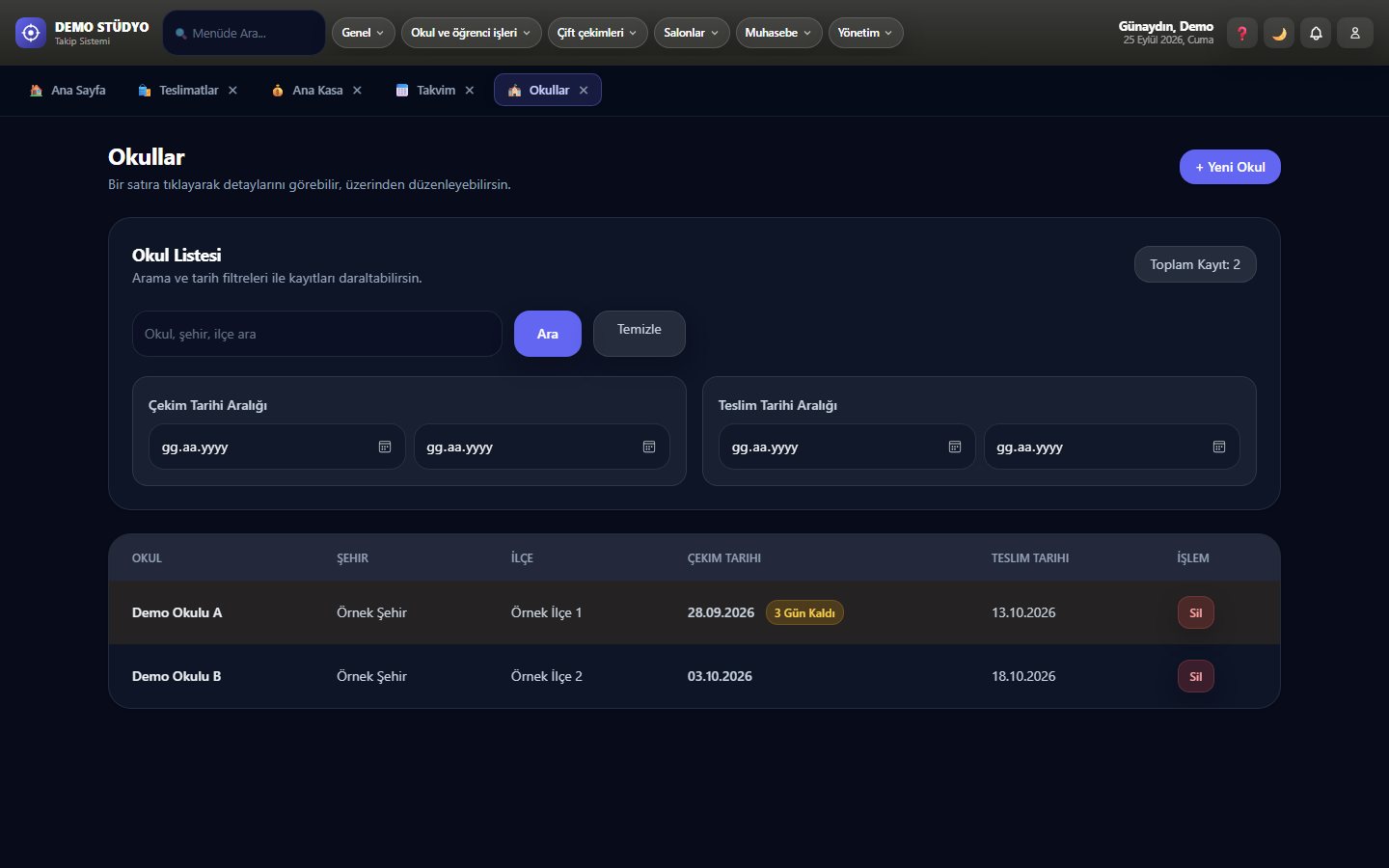The image size is (1389, 868).
Task: Close the Teslimatlar tab
Action: [232, 90]
